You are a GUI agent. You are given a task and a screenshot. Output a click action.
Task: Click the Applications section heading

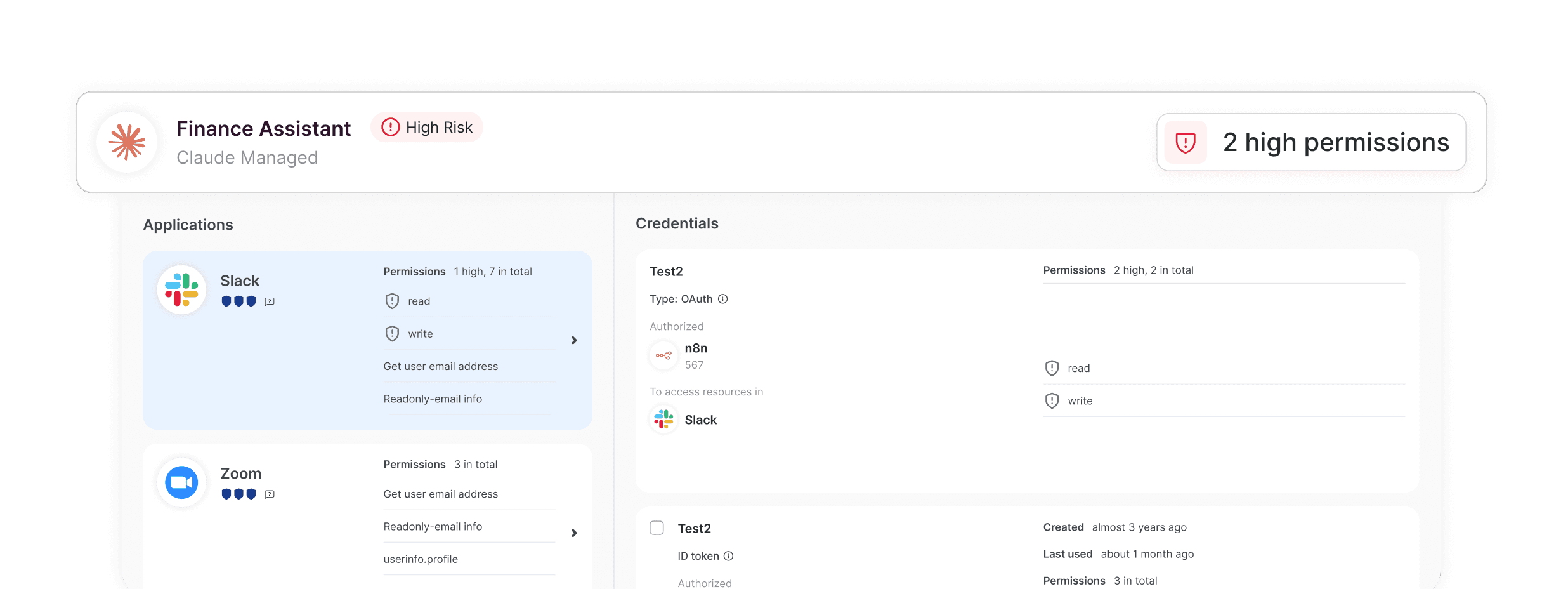188,225
